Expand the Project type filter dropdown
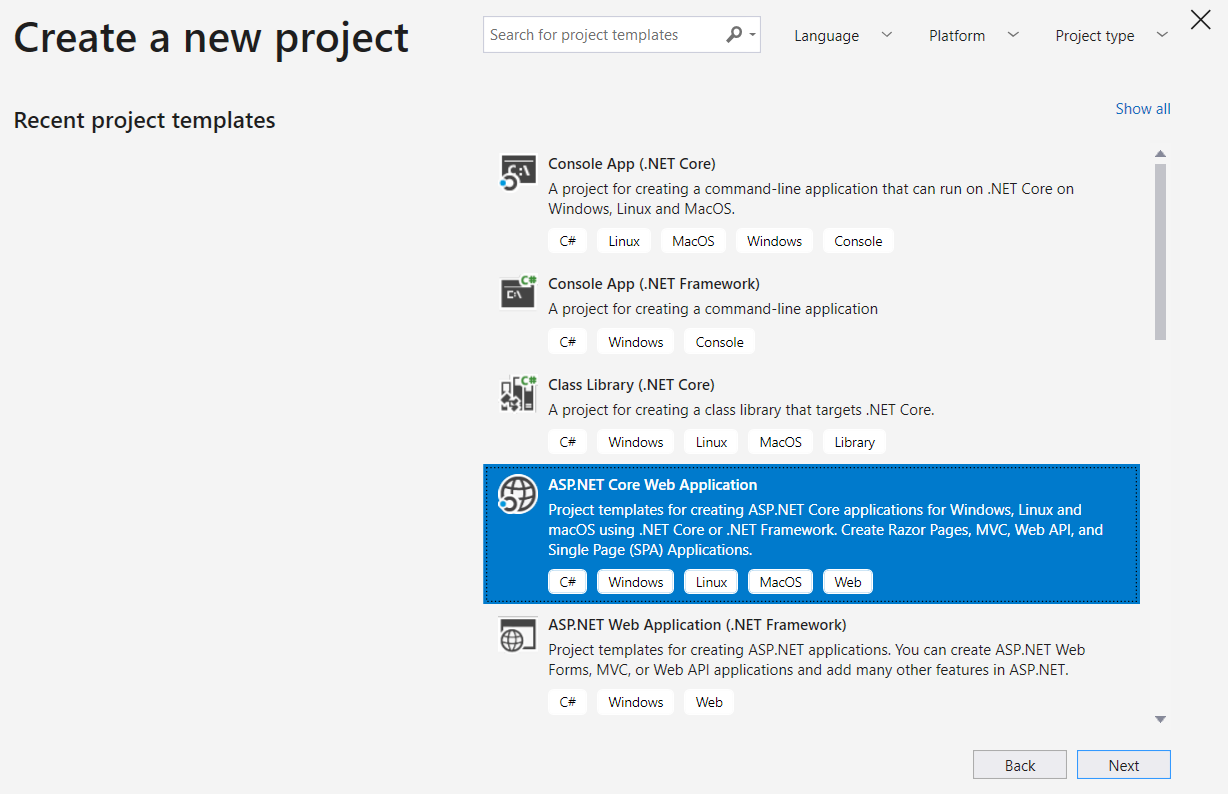The width and height of the screenshot is (1228, 794). pos(1110,36)
